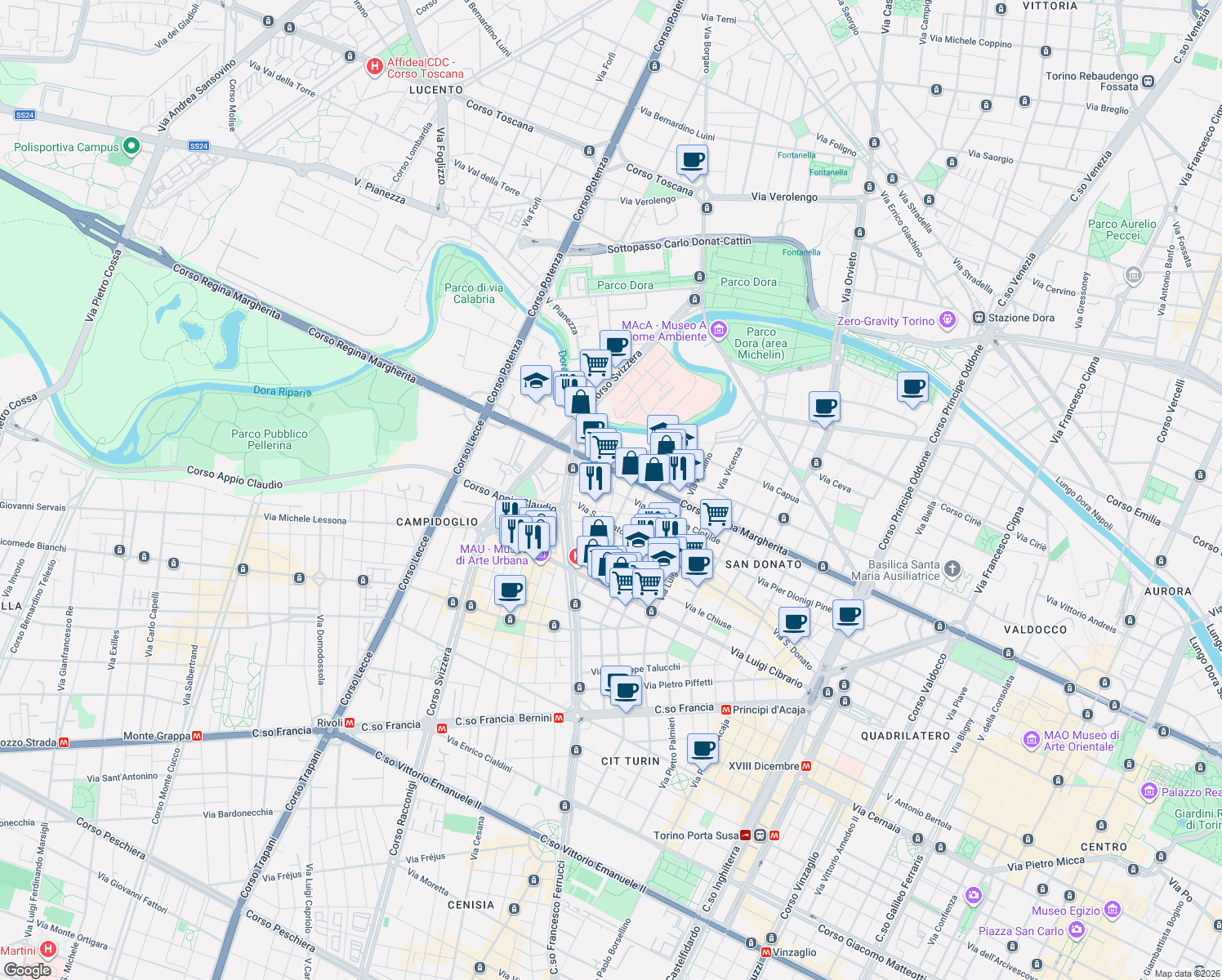Select the Sottopasso Carlo Donat-Cattin label
This screenshot has height=980, width=1222.
tap(679, 245)
